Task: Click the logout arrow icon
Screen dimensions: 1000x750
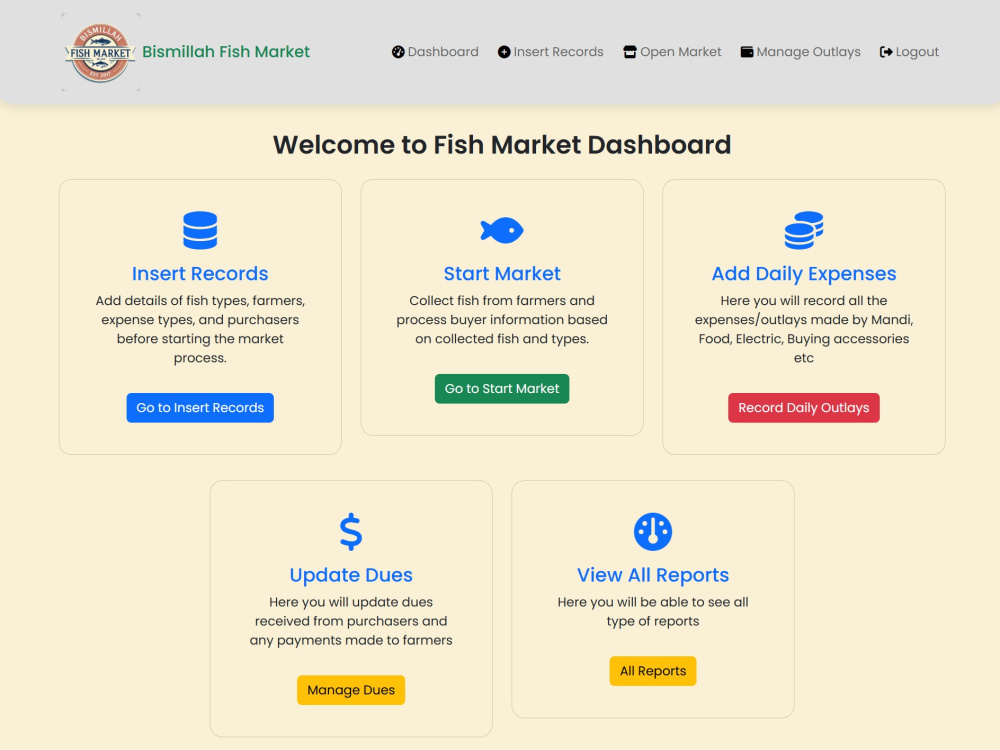Action: (886, 52)
